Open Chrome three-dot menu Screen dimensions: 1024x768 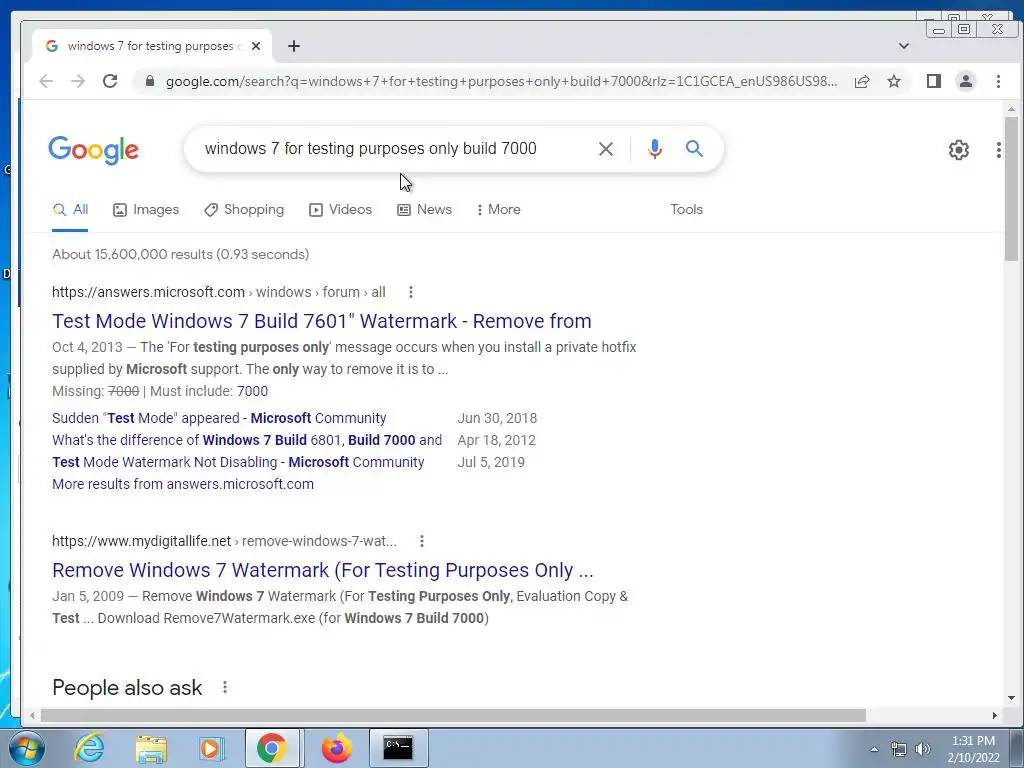(998, 81)
